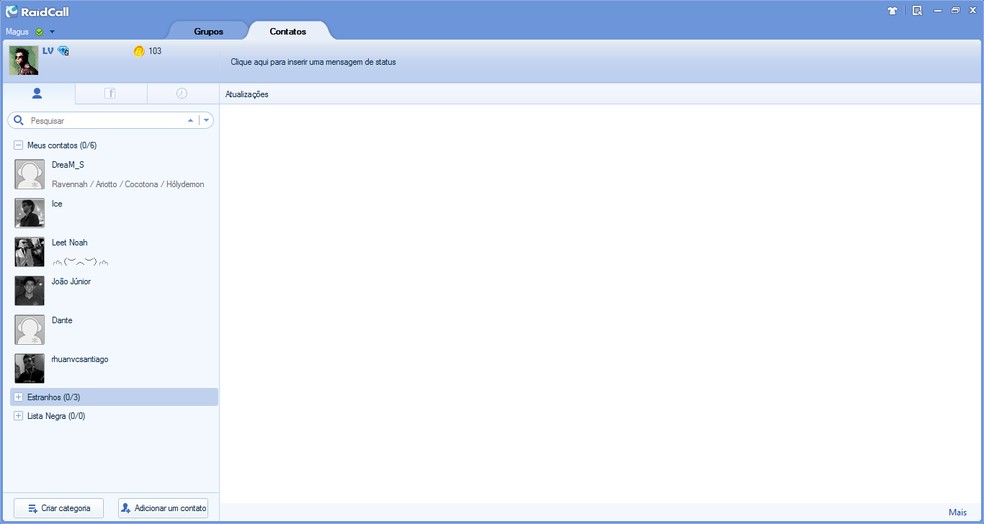
Task: Click own profile avatar picture
Action: pos(24,60)
